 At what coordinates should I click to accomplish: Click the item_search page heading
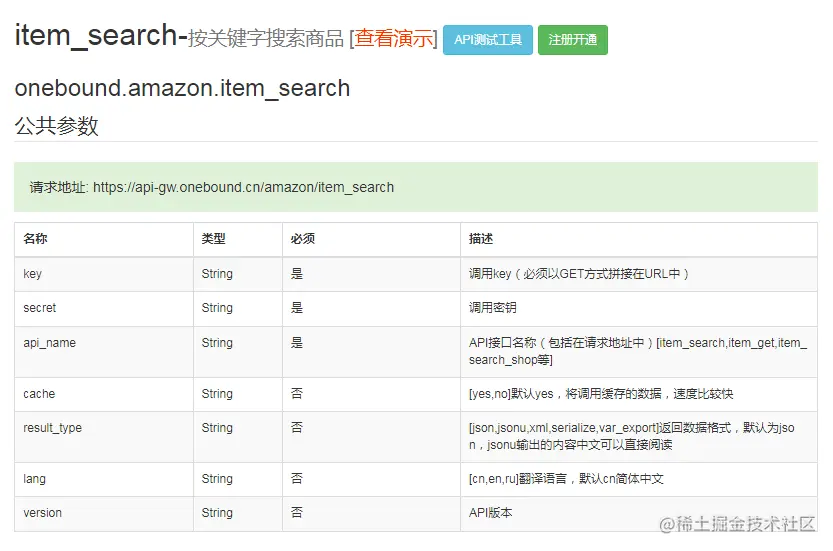pyautogui.click(x=96, y=36)
